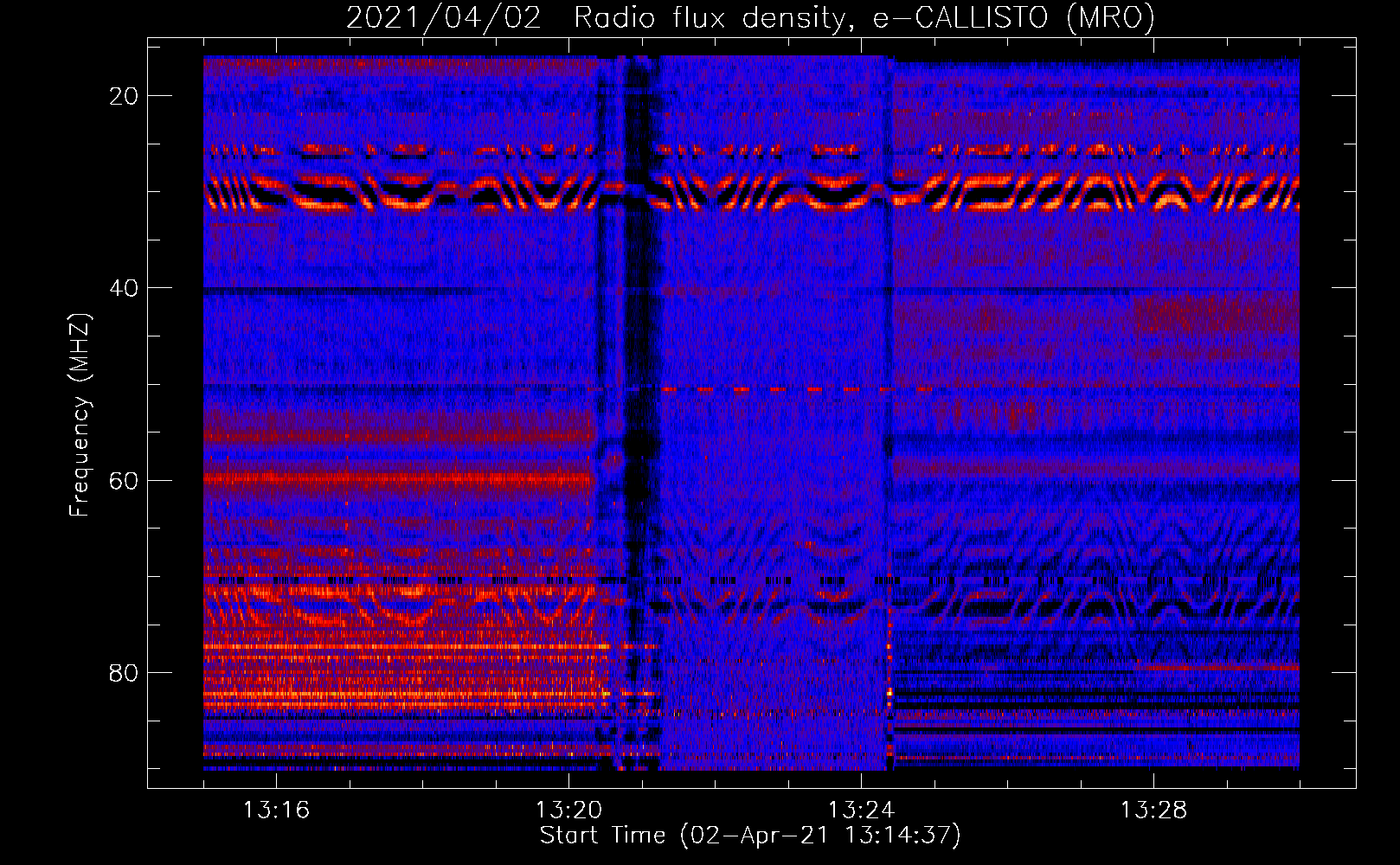Viewport: 1400px width, 865px height.
Task: Click the 80 MHz frequency tick label
Action: coord(124,672)
